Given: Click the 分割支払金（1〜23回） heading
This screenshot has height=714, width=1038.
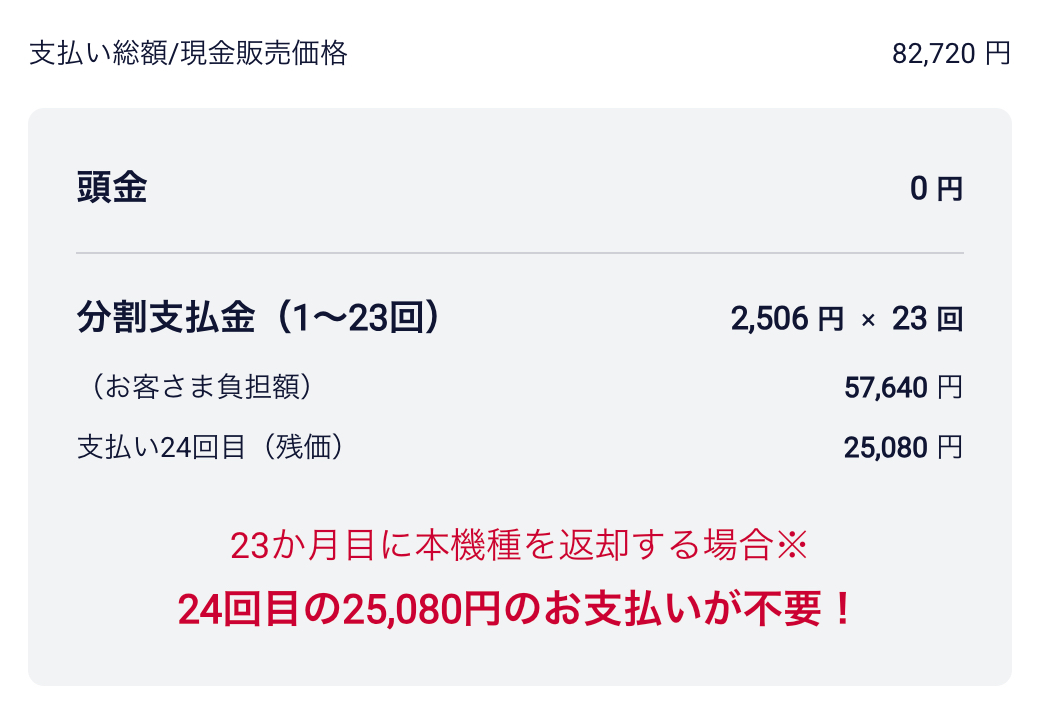Looking at the screenshot, I should click(259, 318).
